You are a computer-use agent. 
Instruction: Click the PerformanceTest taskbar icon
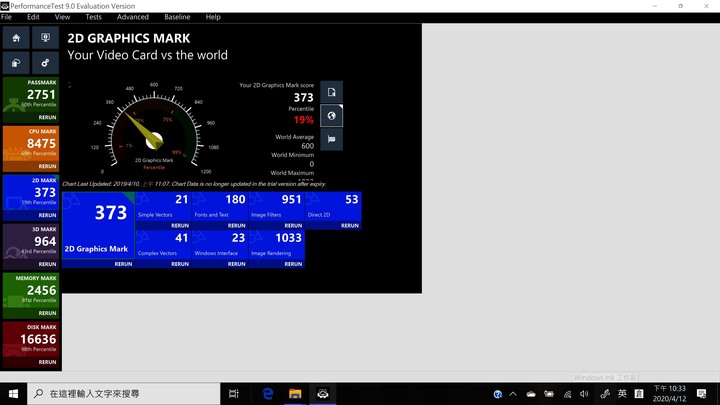tap(323, 394)
